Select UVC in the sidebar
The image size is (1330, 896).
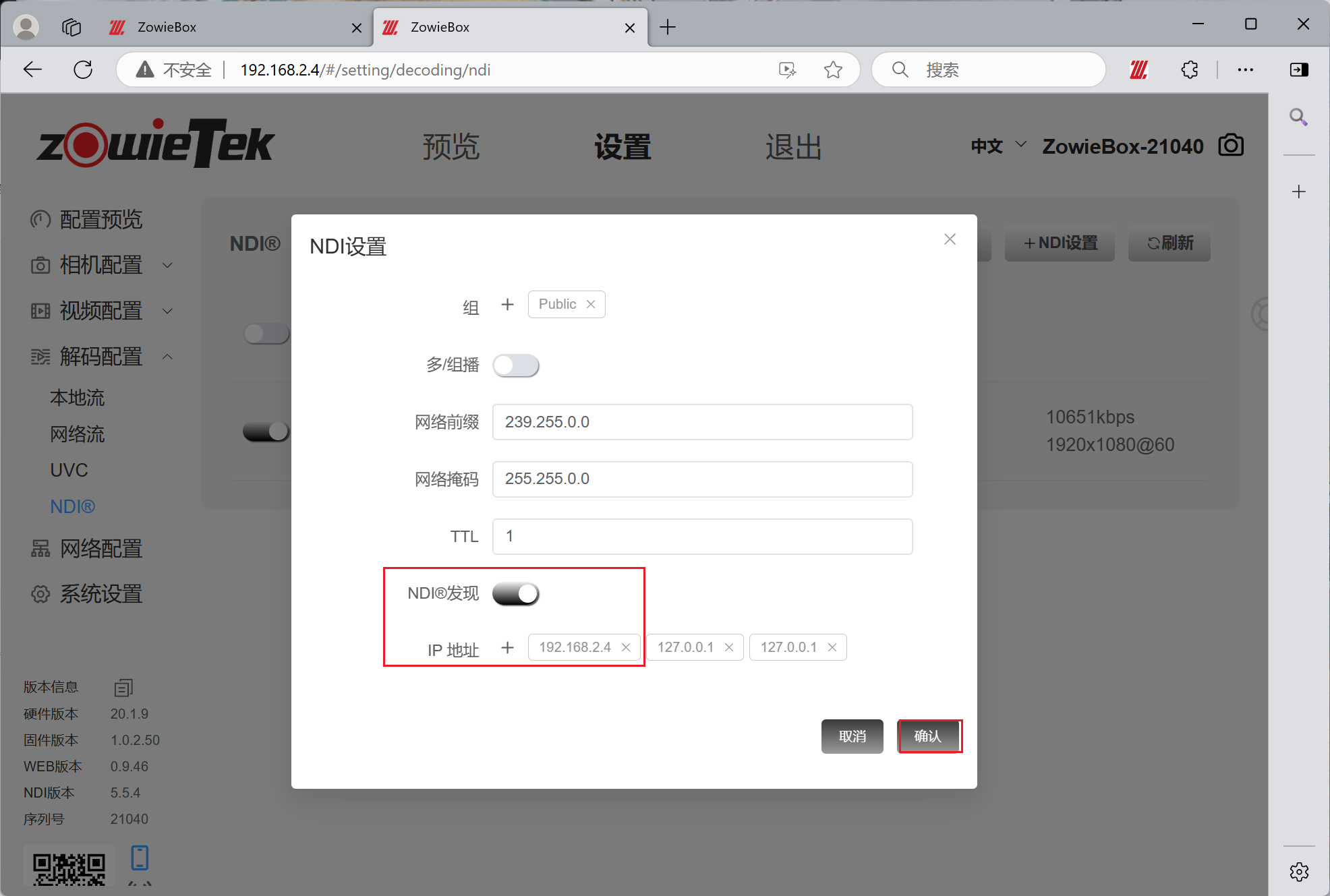[x=69, y=470]
